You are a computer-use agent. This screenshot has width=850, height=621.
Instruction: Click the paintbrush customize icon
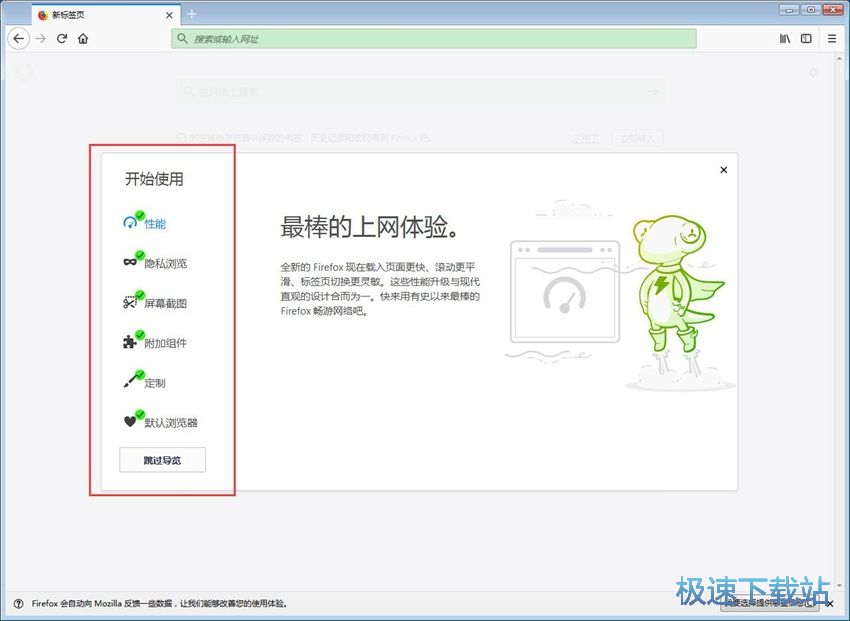(x=130, y=381)
